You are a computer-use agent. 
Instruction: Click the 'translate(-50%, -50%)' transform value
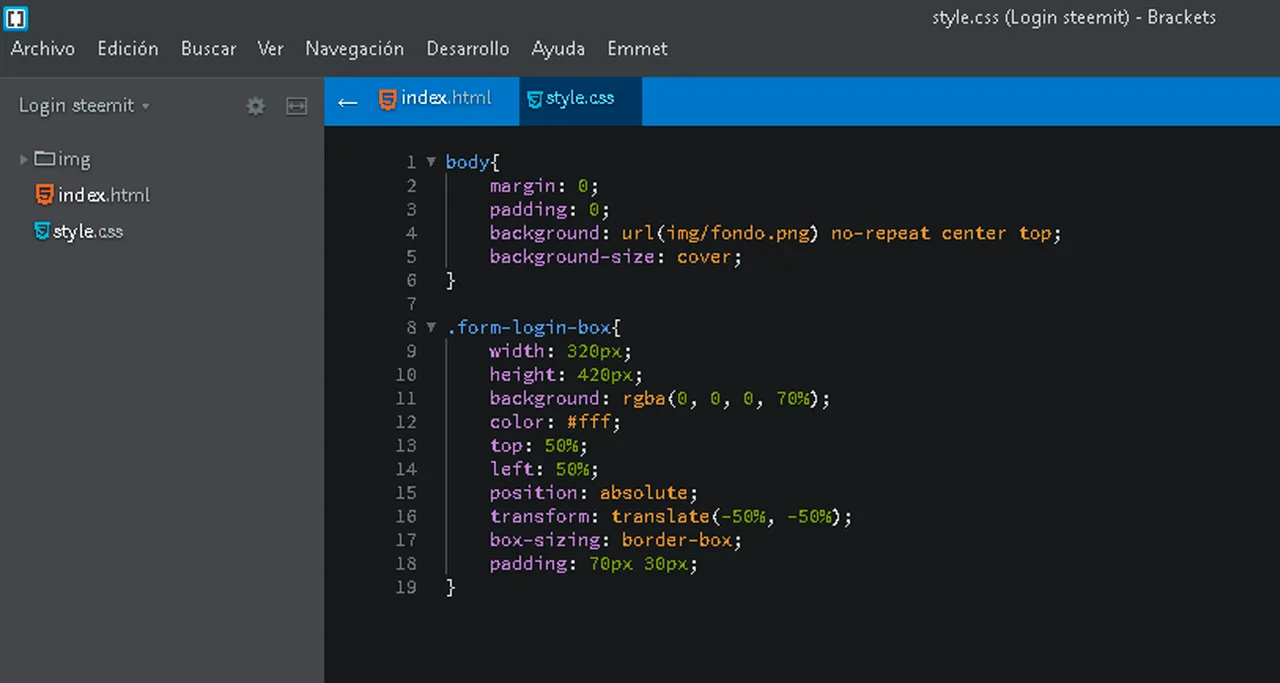tap(727, 517)
